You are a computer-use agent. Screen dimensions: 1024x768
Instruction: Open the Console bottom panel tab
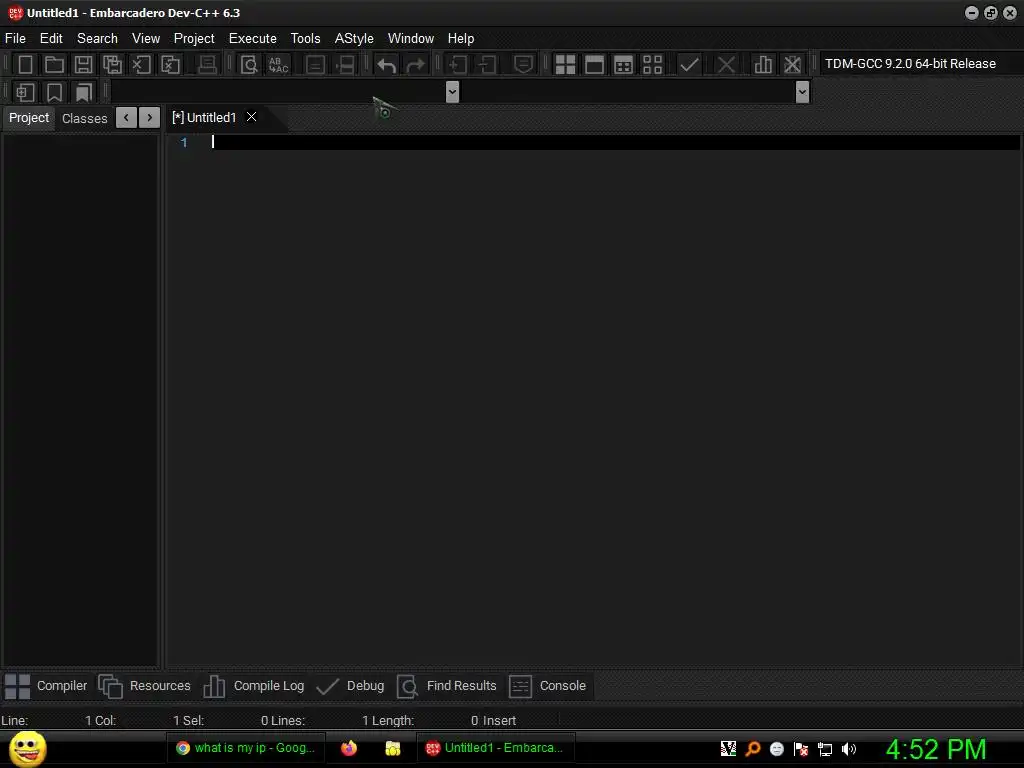(x=548, y=686)
